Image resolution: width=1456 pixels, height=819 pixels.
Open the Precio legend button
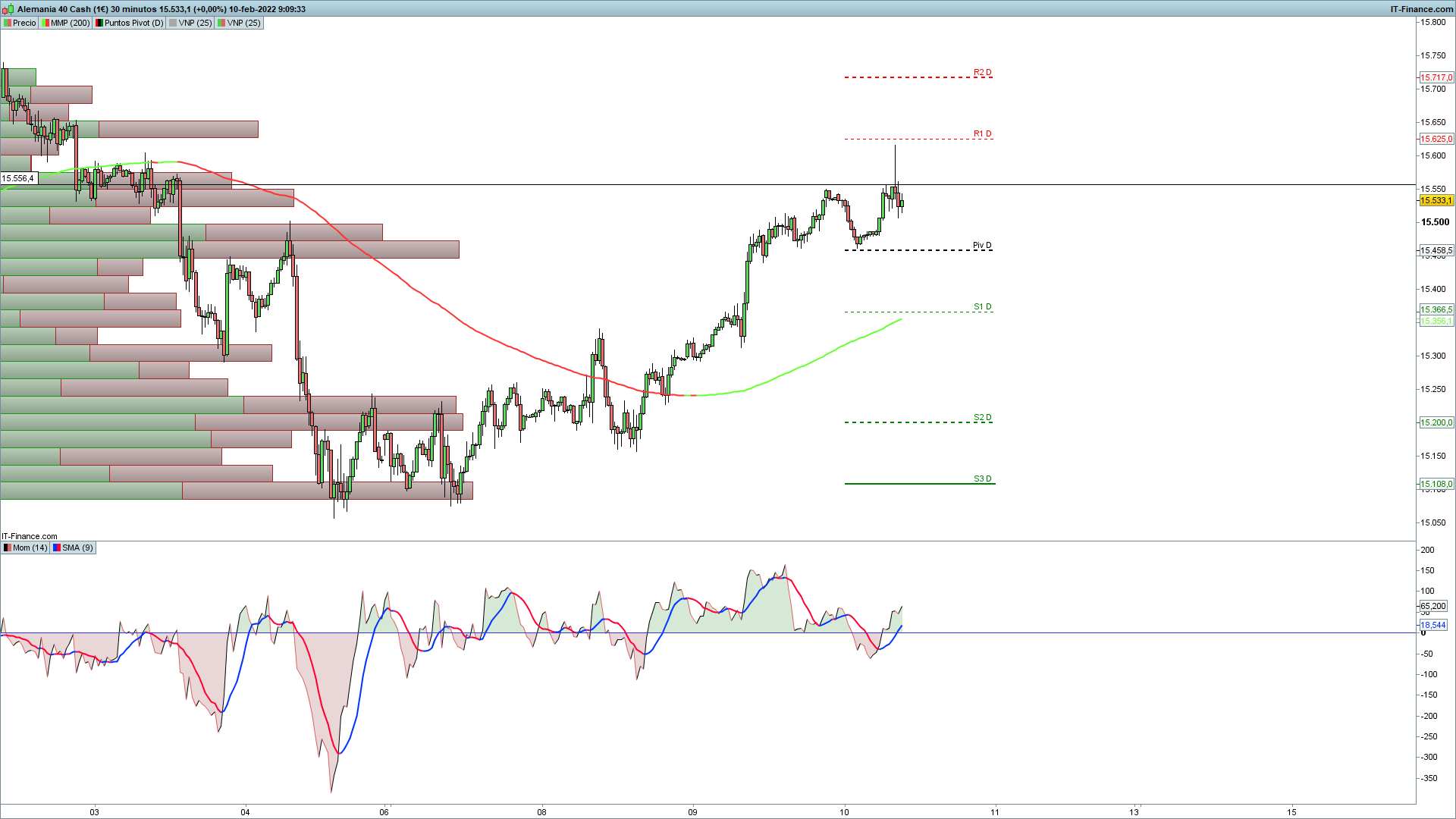[20, 23]
